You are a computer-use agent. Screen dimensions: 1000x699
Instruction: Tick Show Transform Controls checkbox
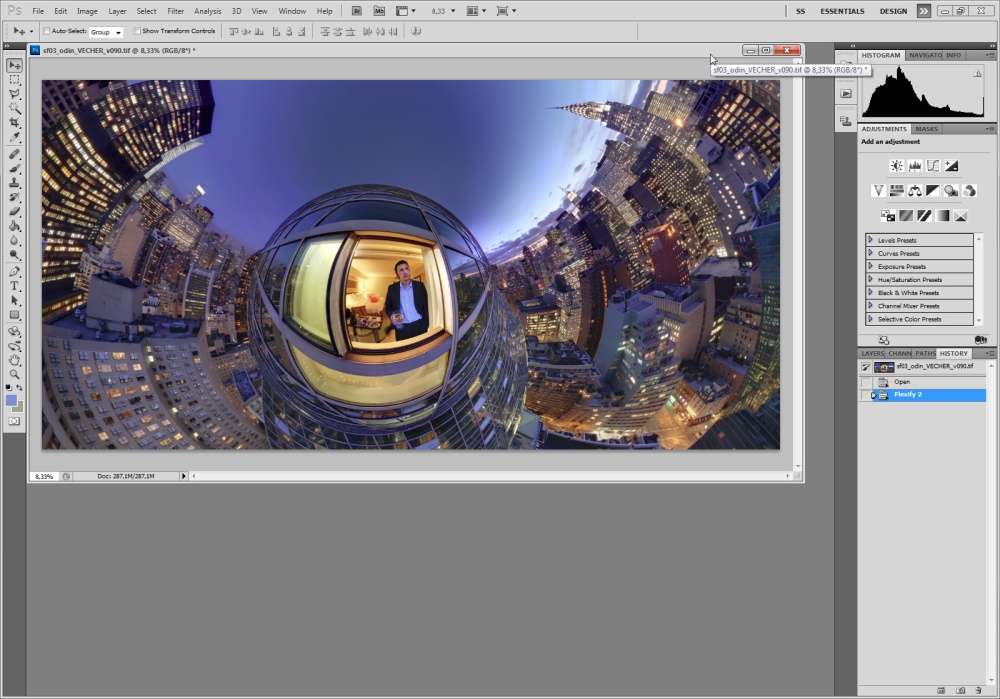pos(138,31)
